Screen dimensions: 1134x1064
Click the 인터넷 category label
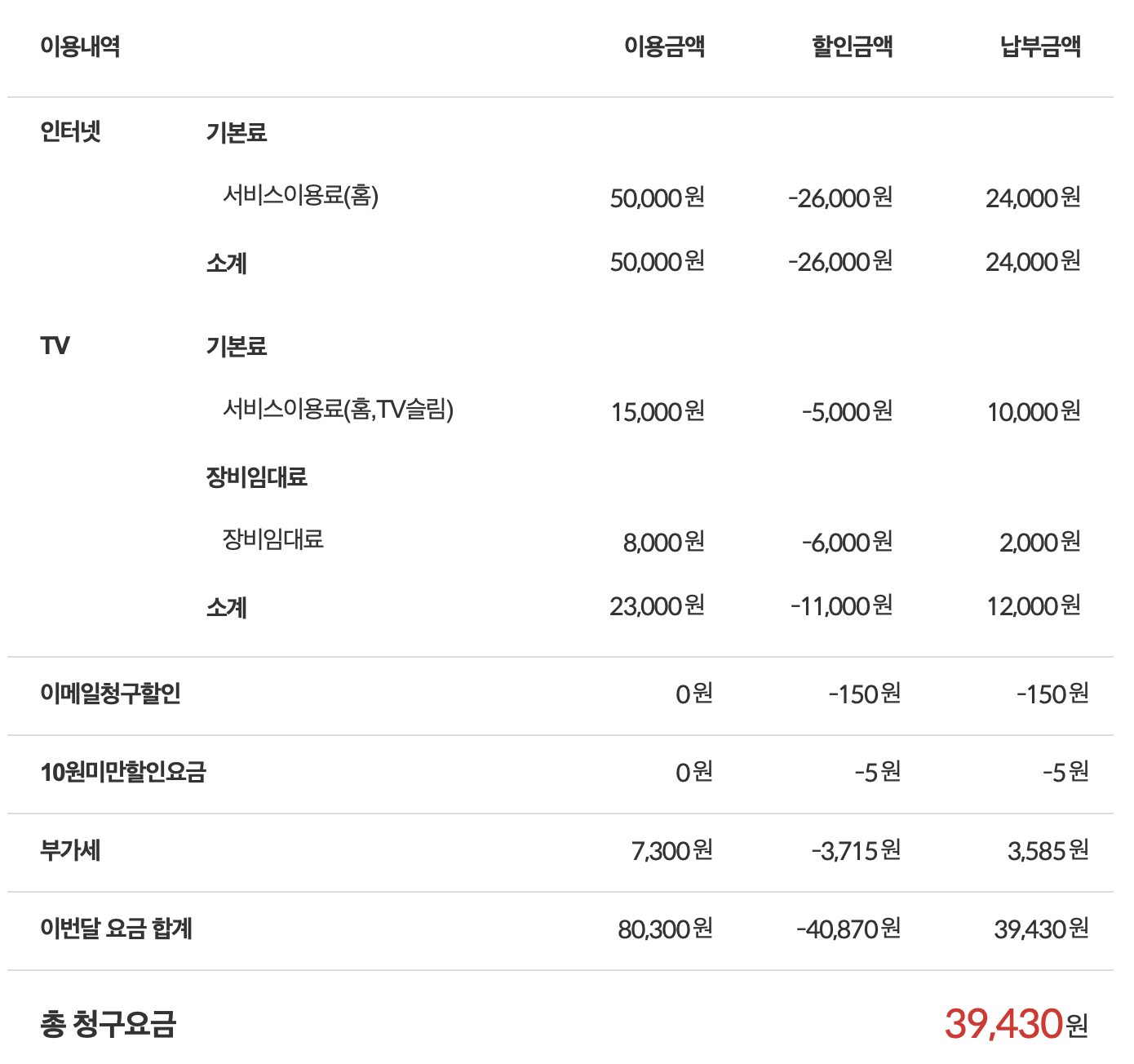point(70,131)
